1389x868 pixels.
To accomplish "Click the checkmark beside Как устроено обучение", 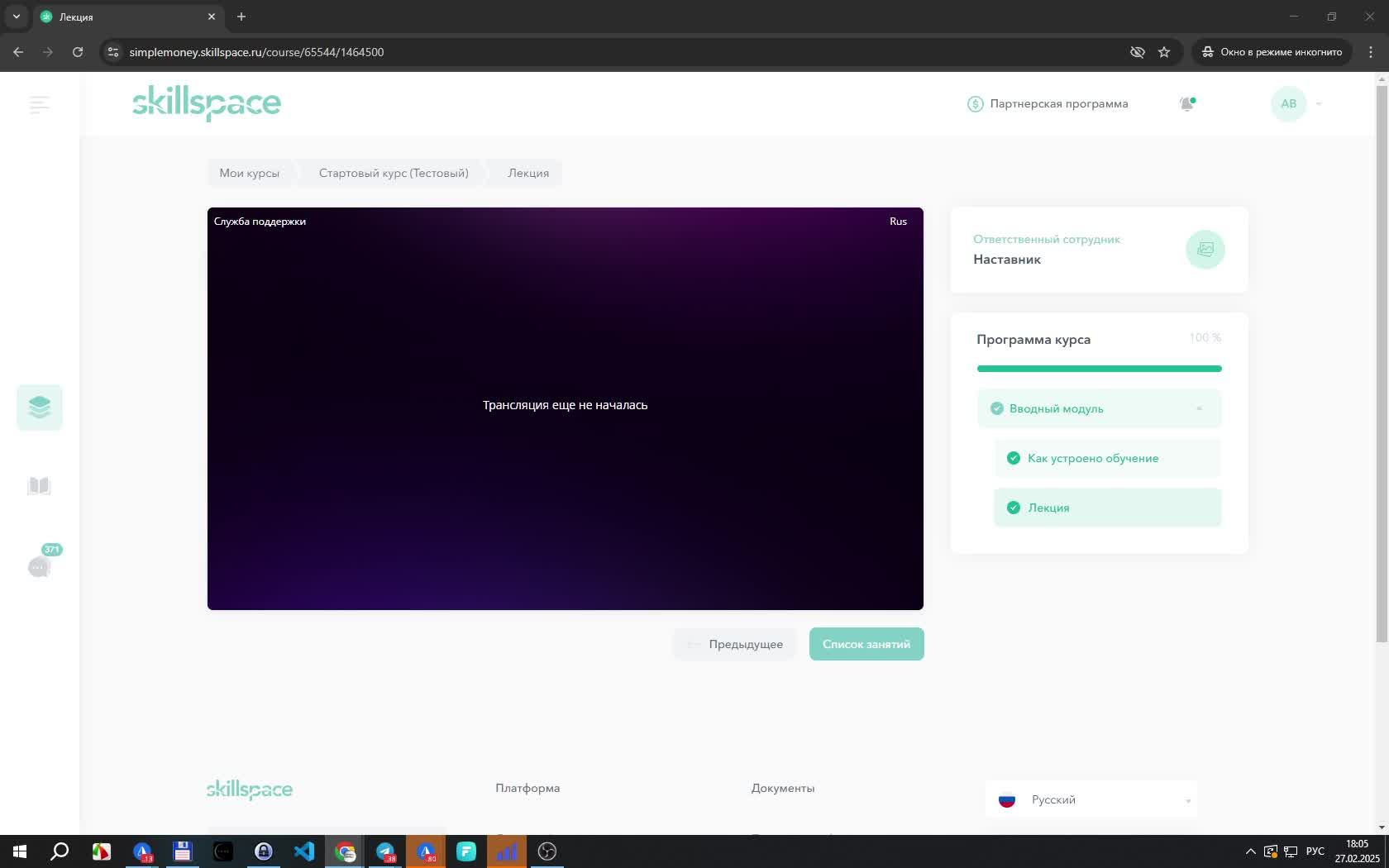I will [x=1014, y=458].
